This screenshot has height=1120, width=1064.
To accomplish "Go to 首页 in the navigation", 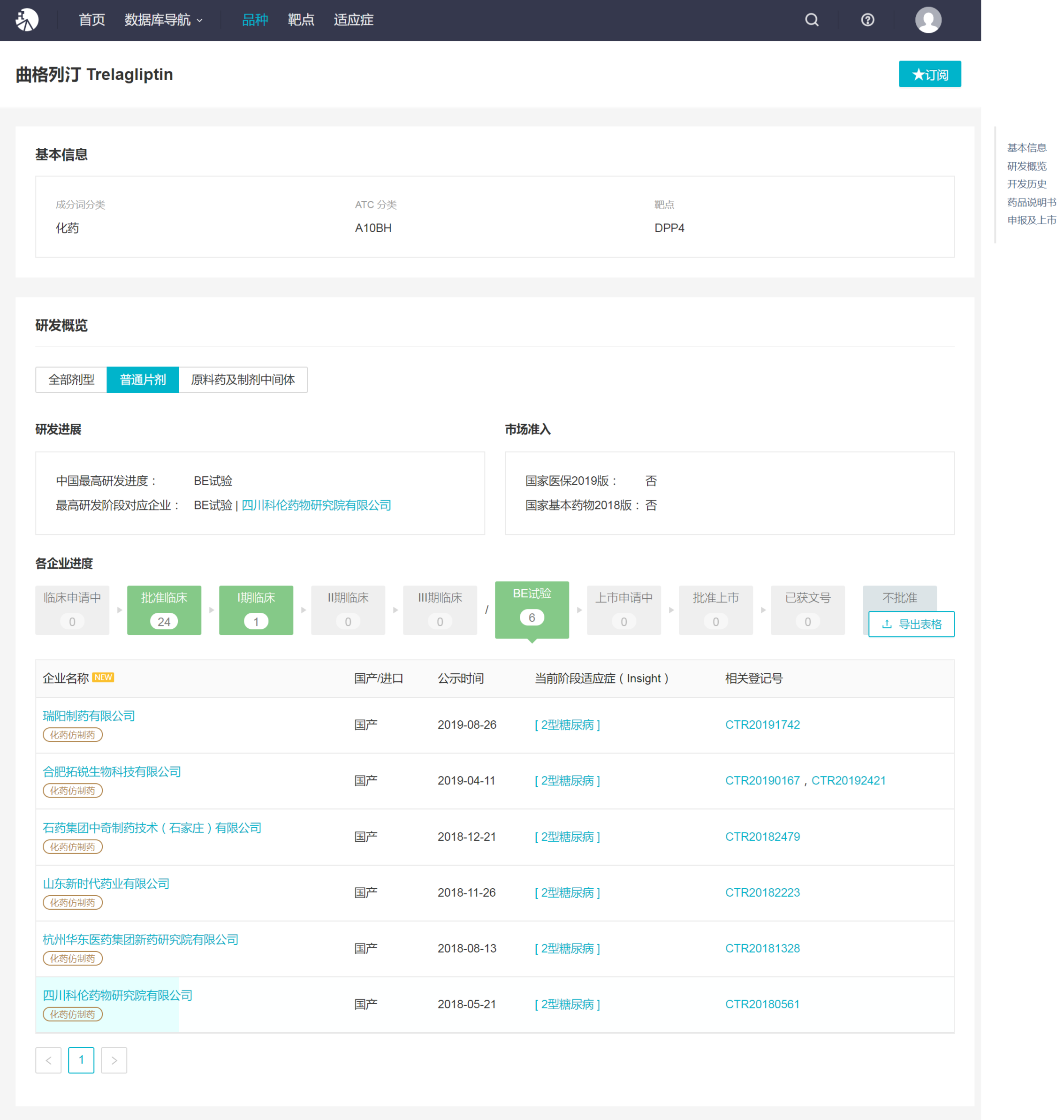I will click(92, 20).
